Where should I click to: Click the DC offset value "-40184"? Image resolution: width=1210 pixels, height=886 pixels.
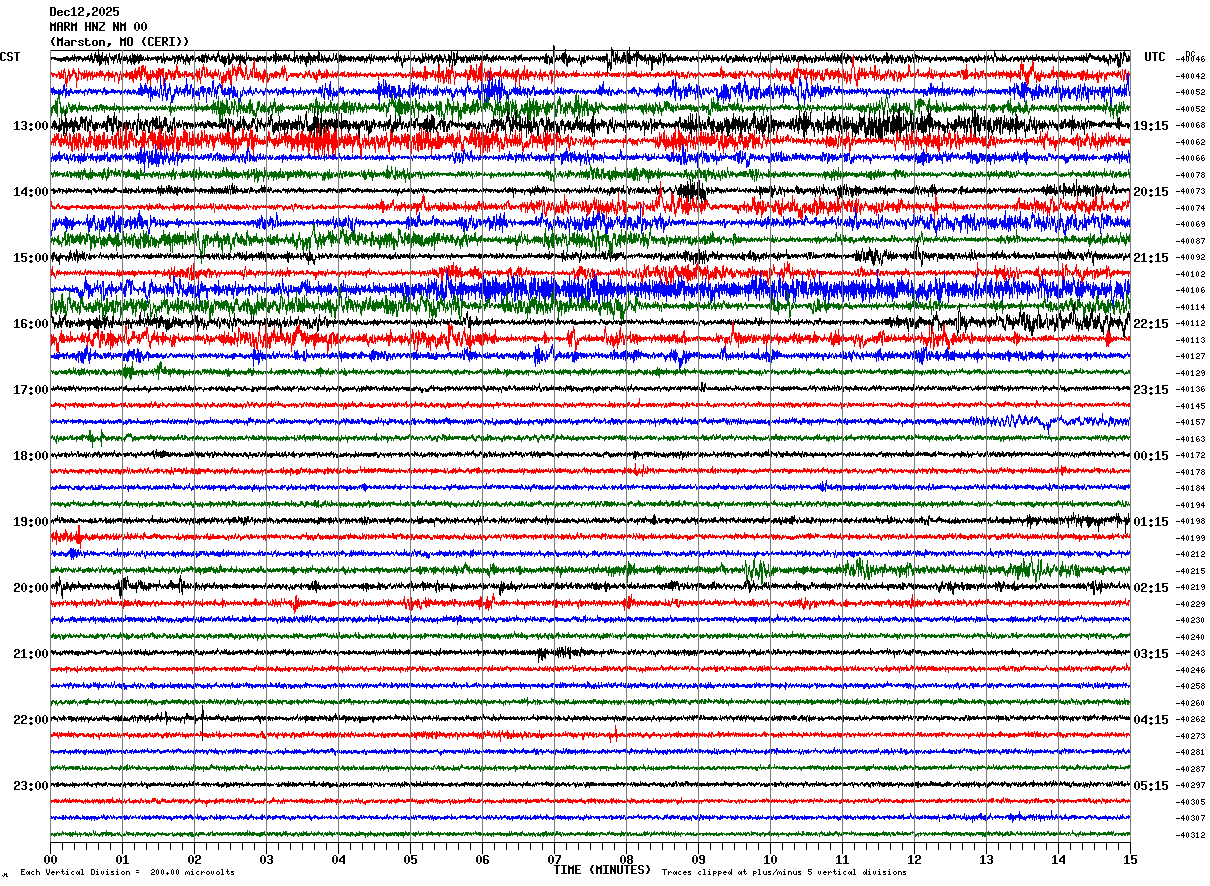(1191, 489)
